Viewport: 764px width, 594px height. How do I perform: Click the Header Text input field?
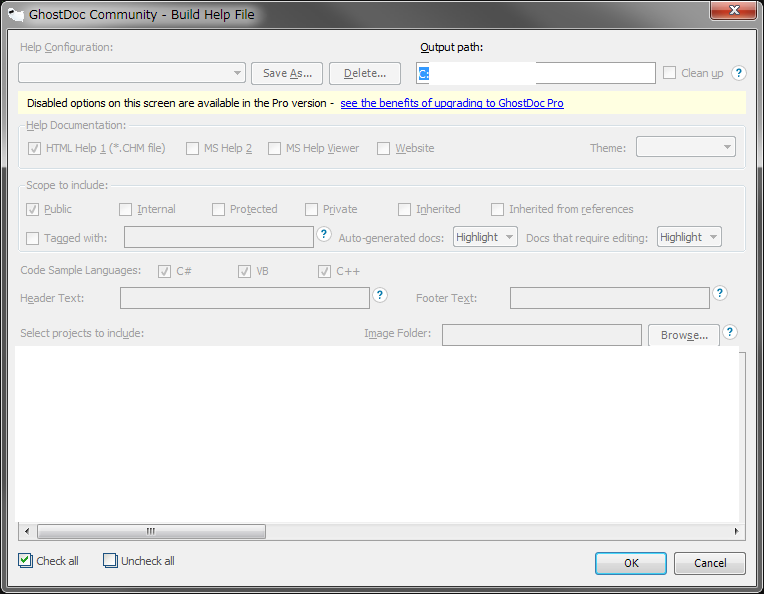pos(245,298)
